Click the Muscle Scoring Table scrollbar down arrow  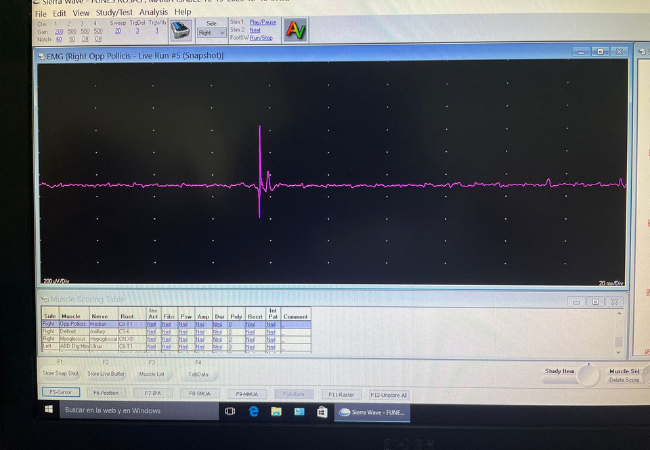click(x=618, y=353)
